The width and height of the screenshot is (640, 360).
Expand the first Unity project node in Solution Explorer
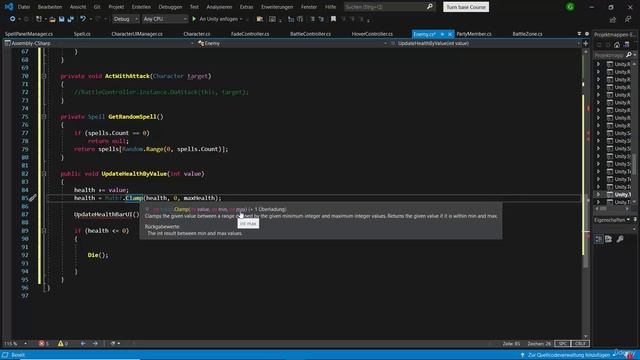(x=598, y=64)
